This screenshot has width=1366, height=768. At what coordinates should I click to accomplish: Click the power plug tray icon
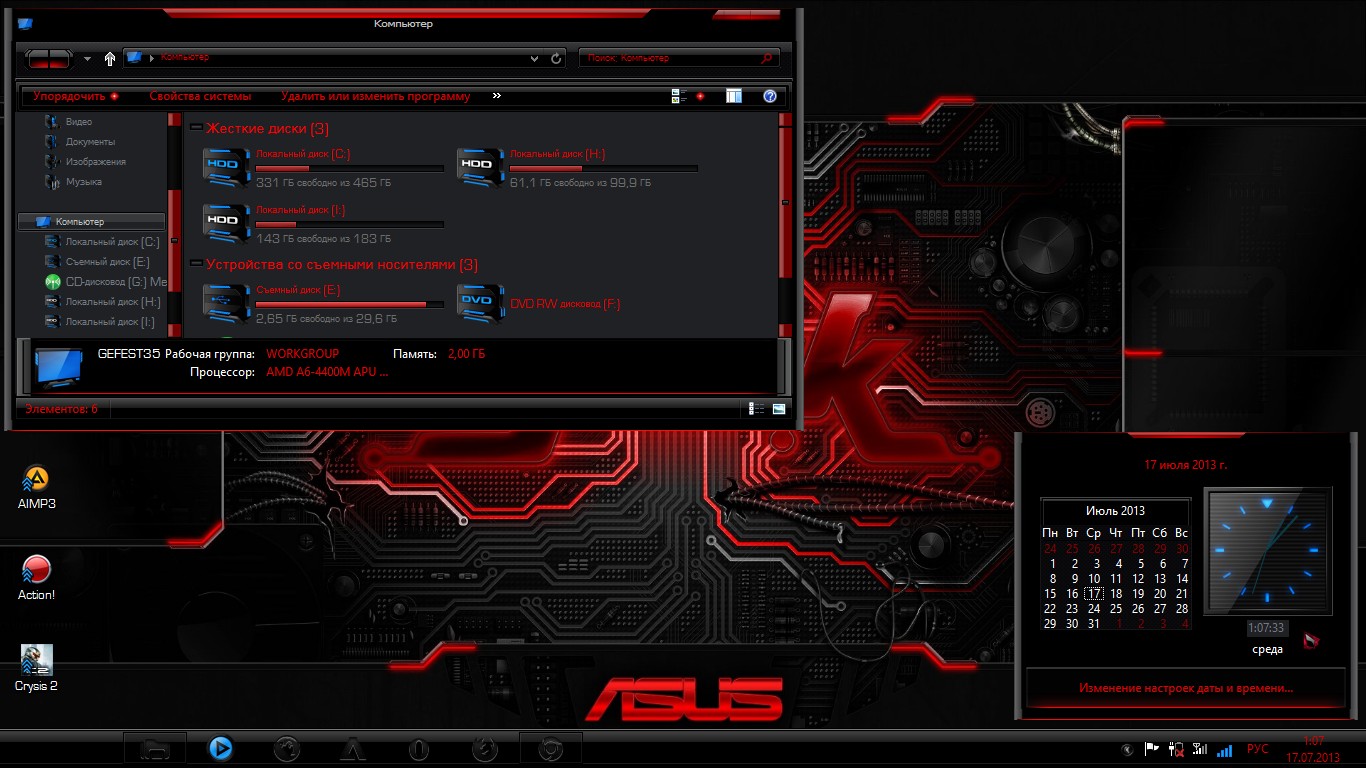[x=1176, y=748]
